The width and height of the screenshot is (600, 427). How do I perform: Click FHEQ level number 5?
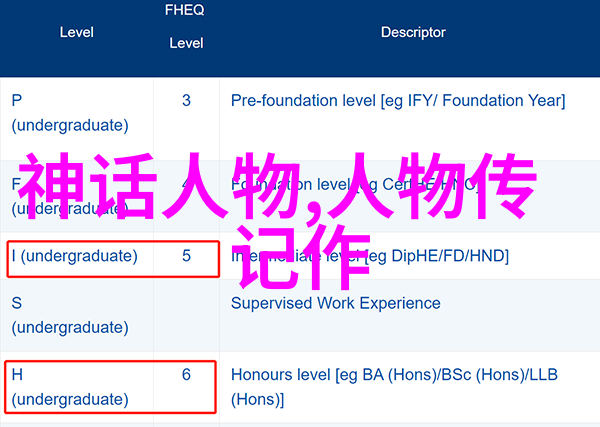pyautogui.click(x=186, y=256)
